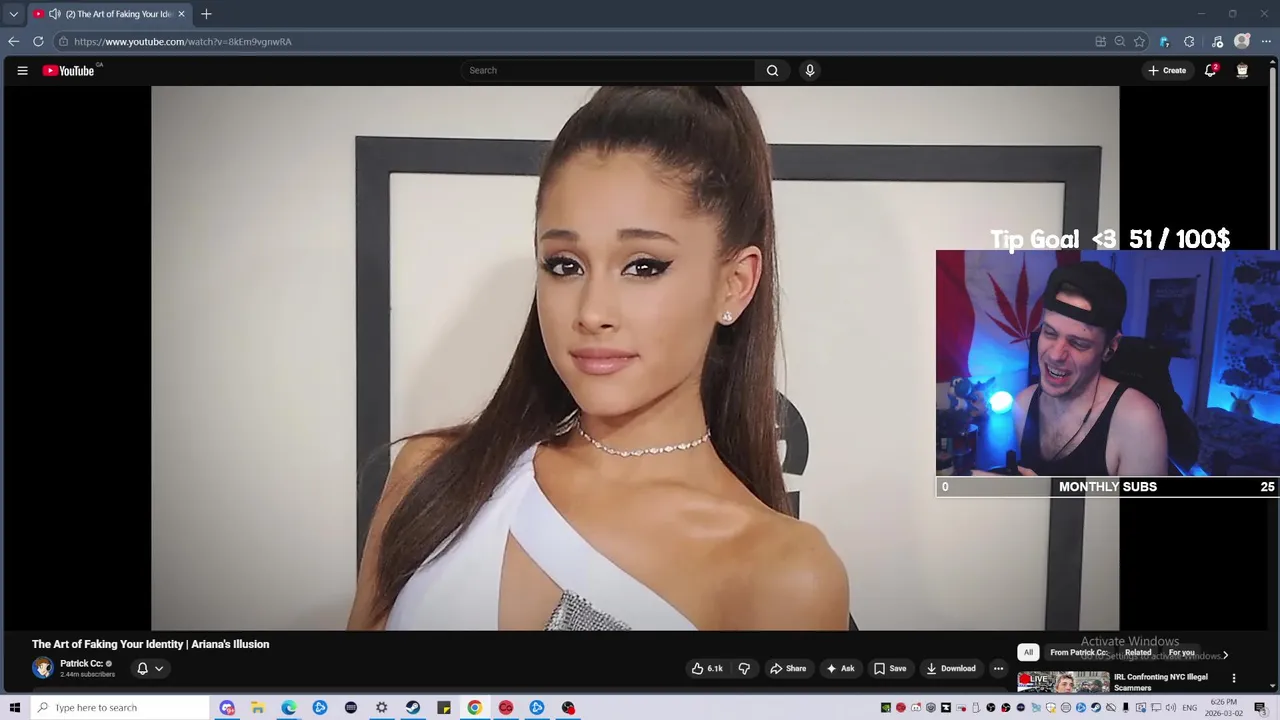
Task: Open Chrome from the taskbar
Action: click(474, 708)
